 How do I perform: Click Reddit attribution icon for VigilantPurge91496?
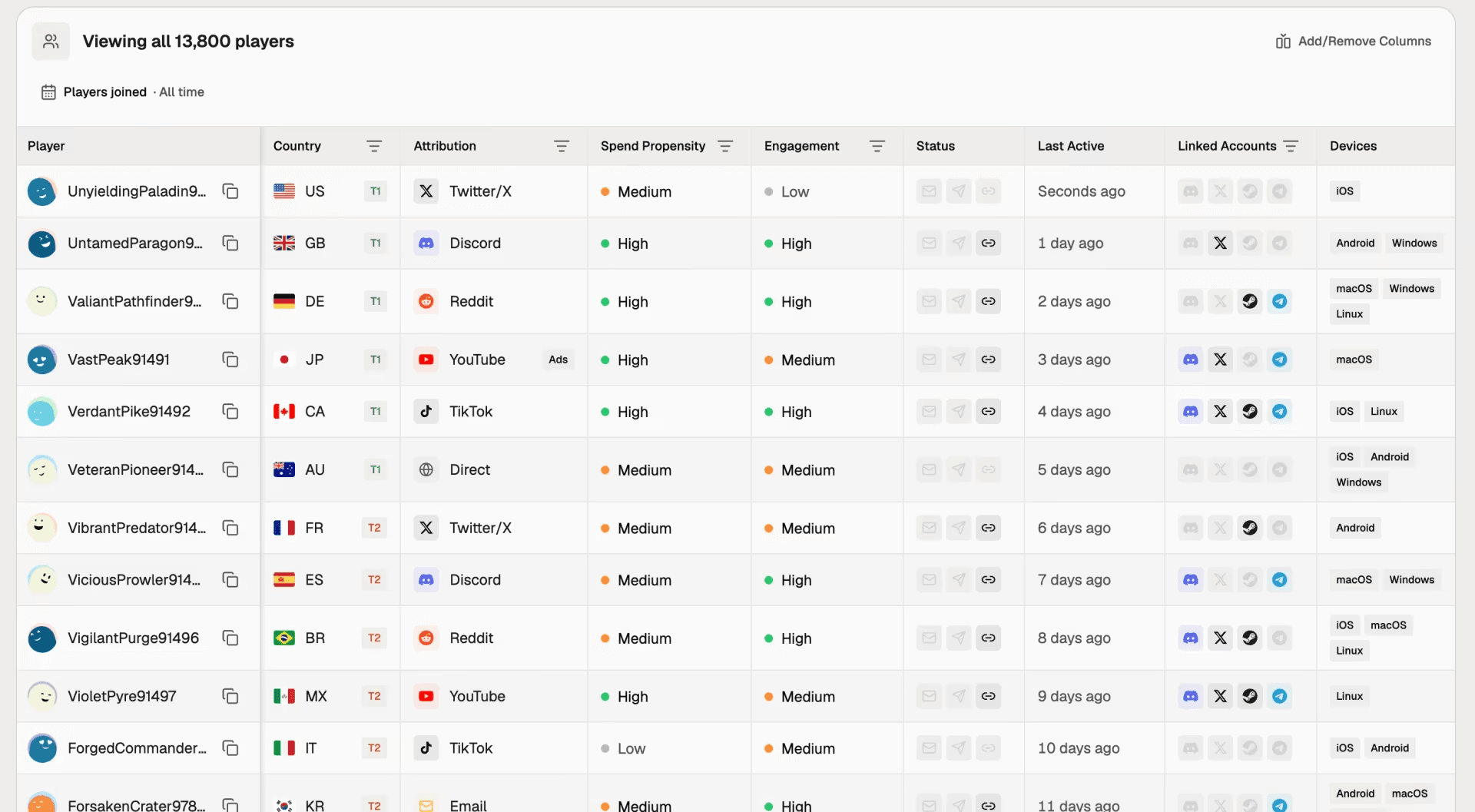pos(426,638)
